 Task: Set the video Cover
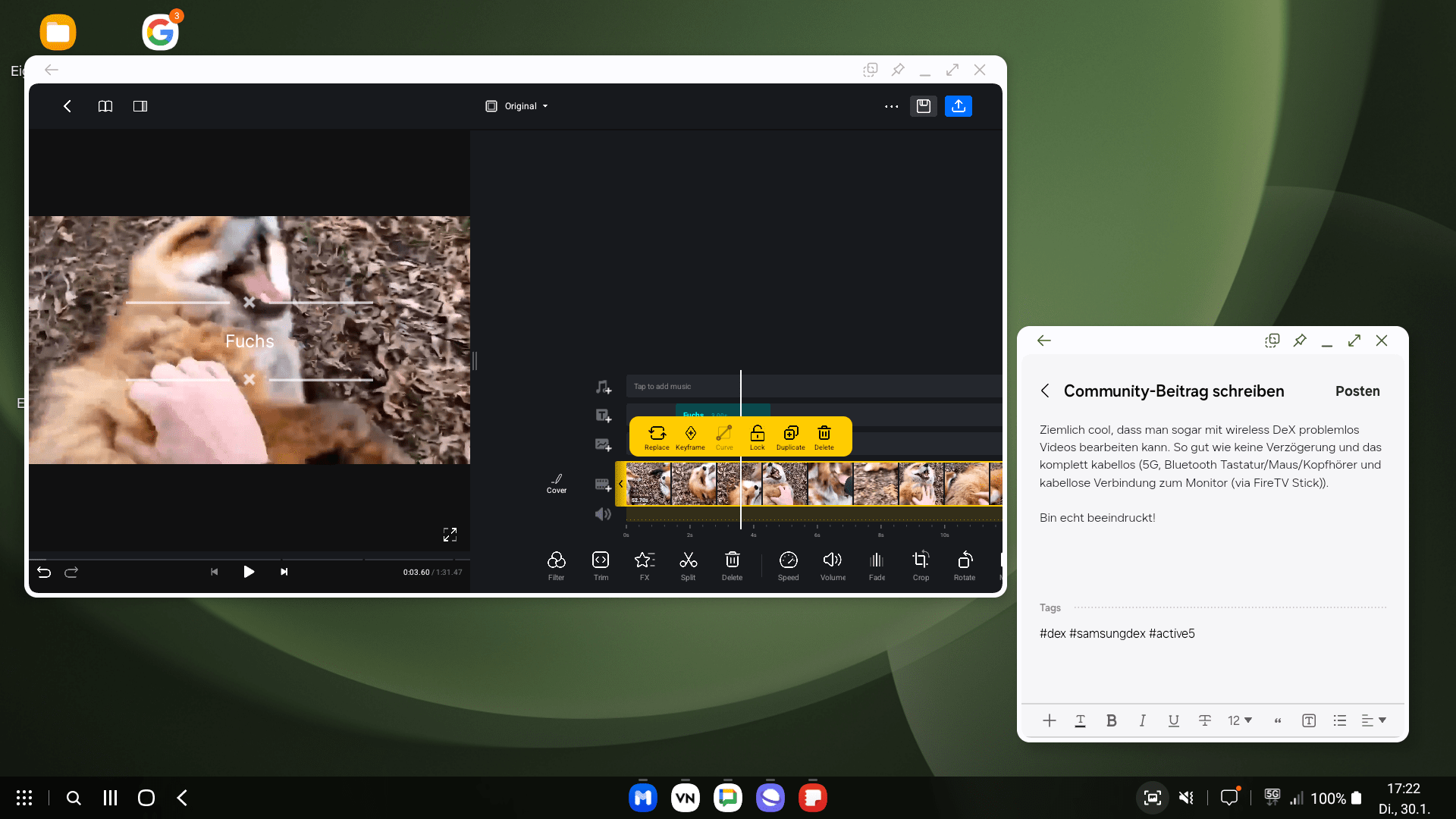click(557, 484)
